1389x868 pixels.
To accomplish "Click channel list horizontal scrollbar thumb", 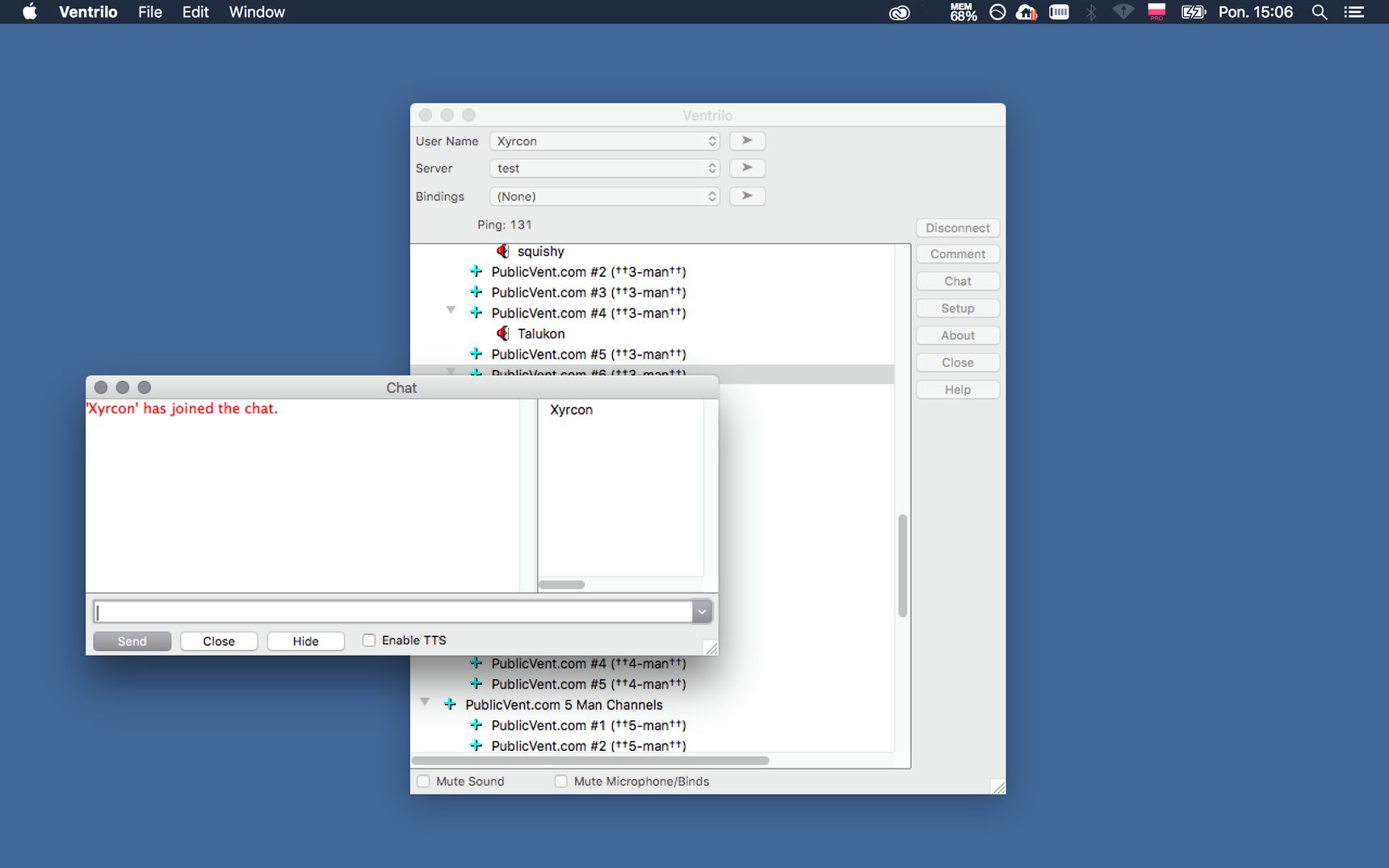I will click(590, 760).
